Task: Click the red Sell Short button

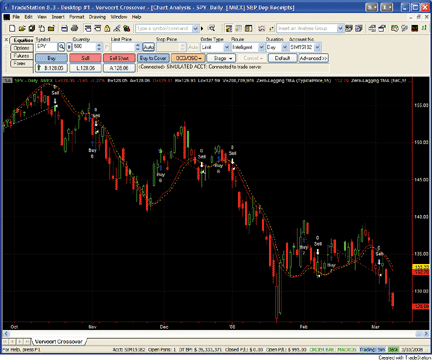Action: pyautogui.click(x=119, y=58)
